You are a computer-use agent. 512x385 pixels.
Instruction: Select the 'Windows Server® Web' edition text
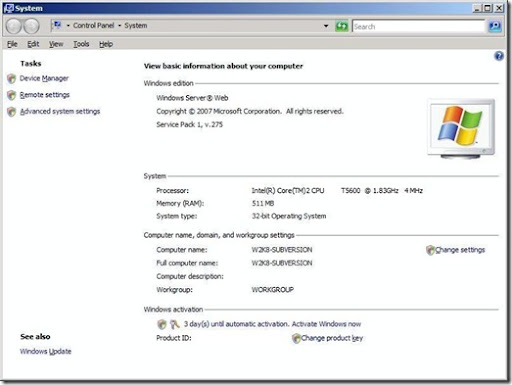[x=192, y=98]
